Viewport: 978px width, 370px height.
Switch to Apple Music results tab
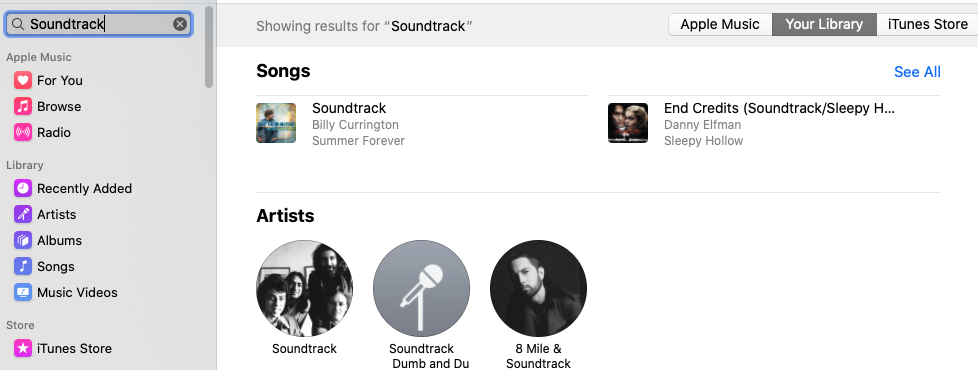point(720,24)
